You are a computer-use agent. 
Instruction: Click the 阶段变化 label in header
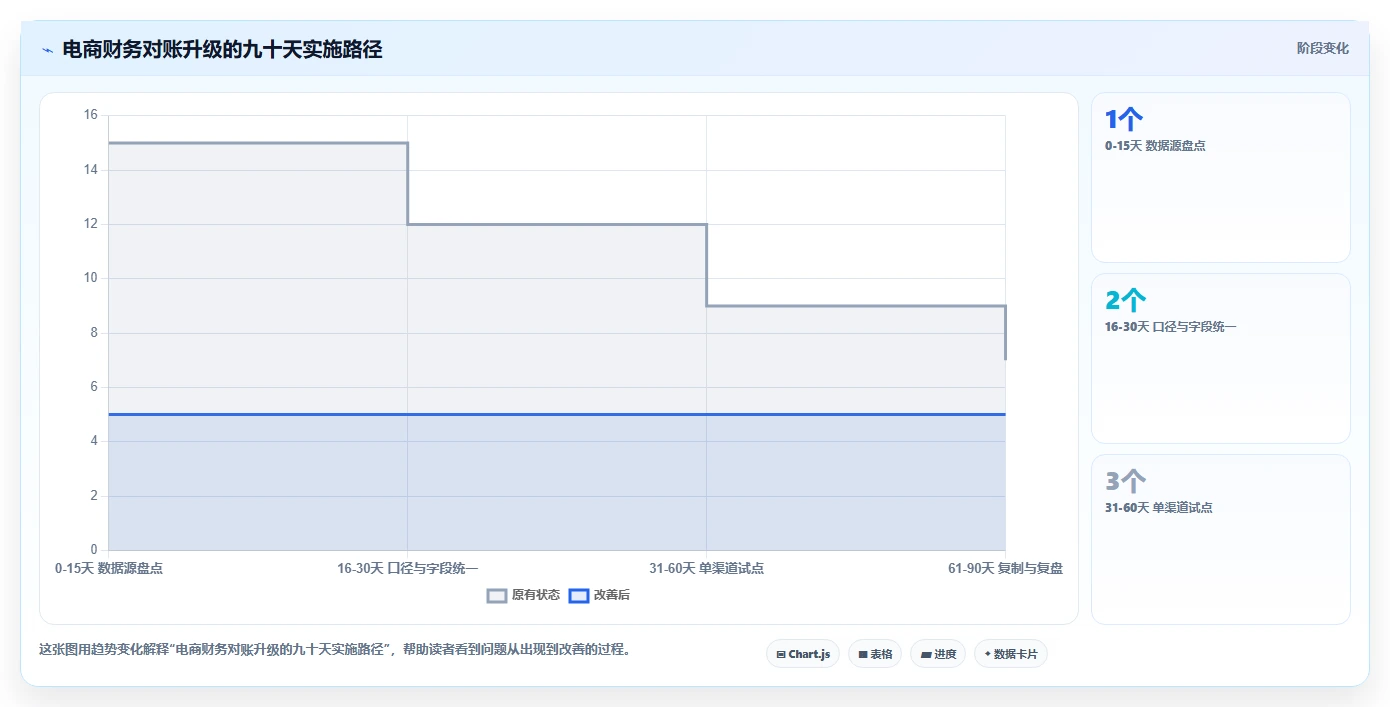point(1323,48)
